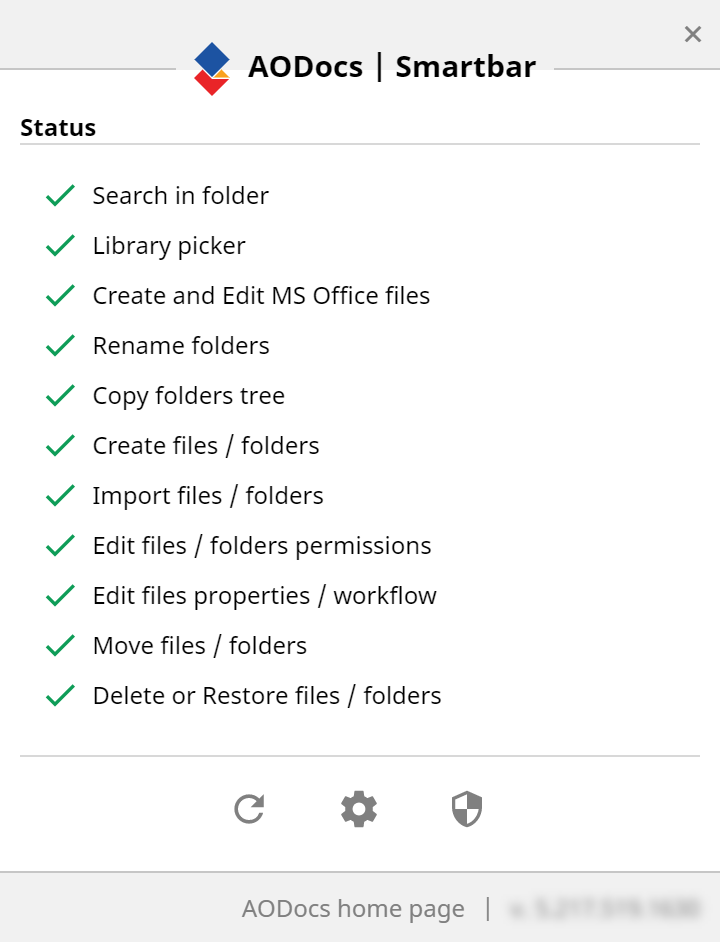720x942 pixels.
Task: Select Edit files properties / workflow entry
Action: click(264, 595)
